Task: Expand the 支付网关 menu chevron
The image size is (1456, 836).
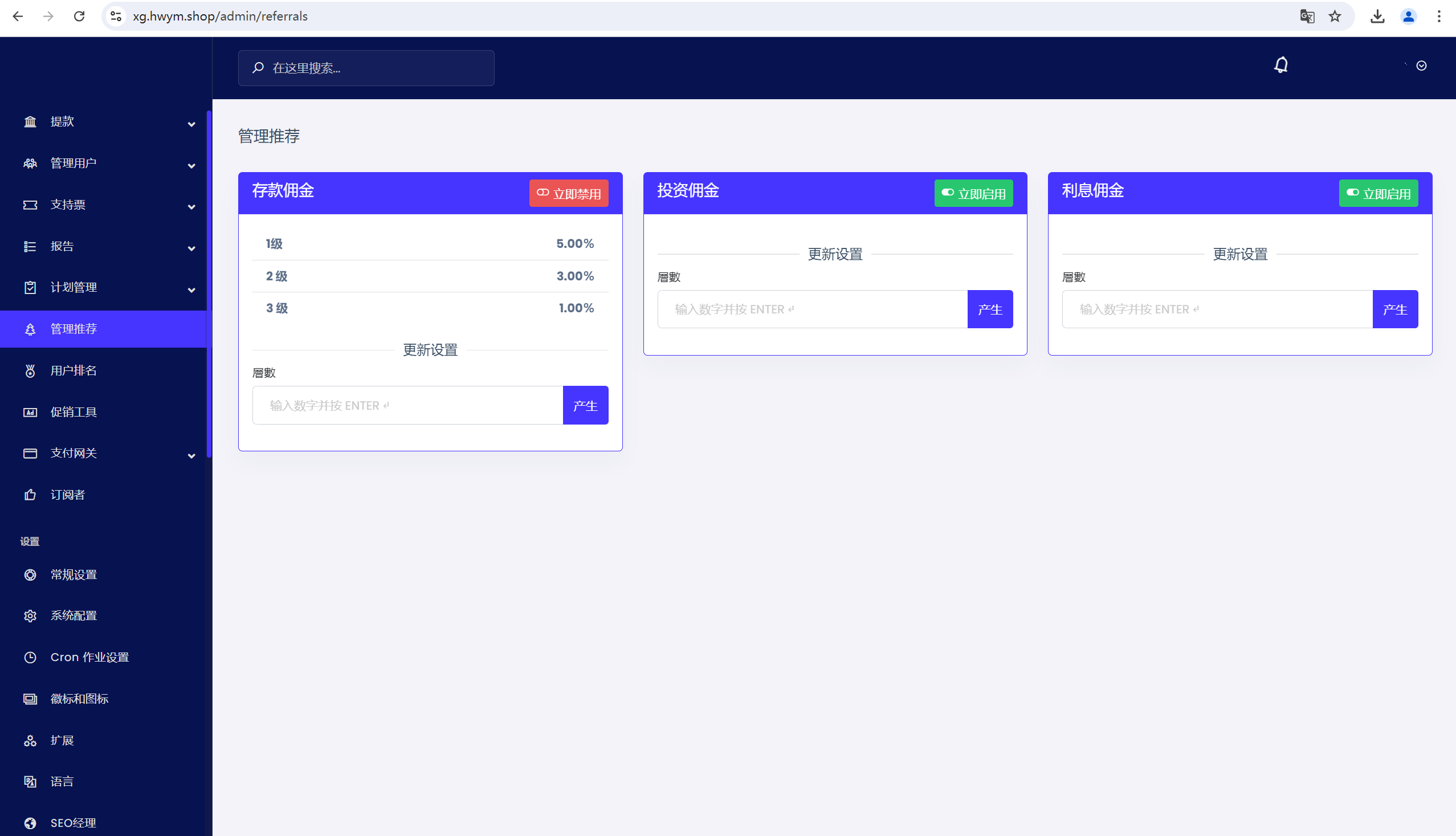Action: tap(192, 456)
